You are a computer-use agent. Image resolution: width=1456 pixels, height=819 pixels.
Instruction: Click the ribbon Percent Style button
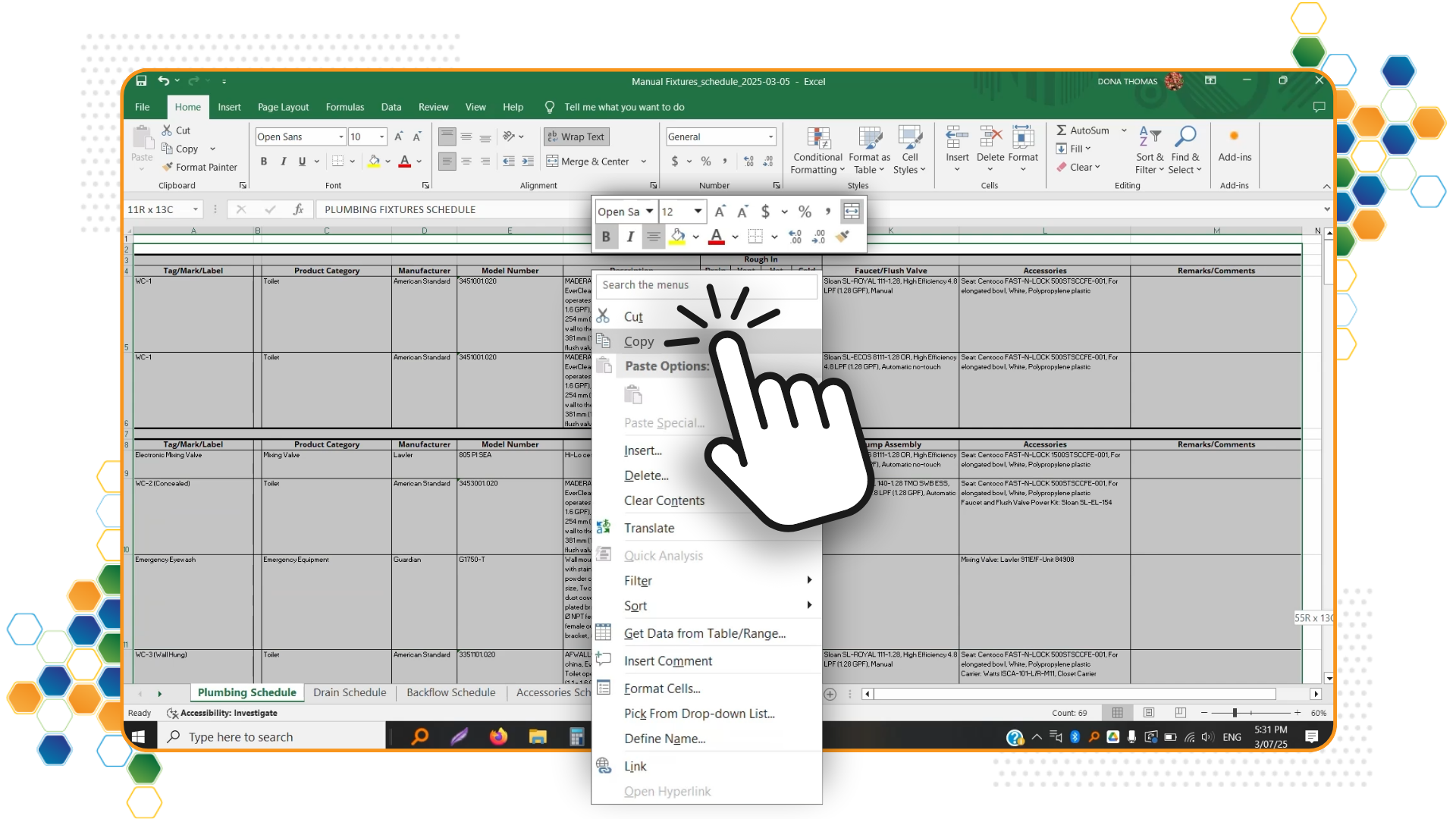706,162
